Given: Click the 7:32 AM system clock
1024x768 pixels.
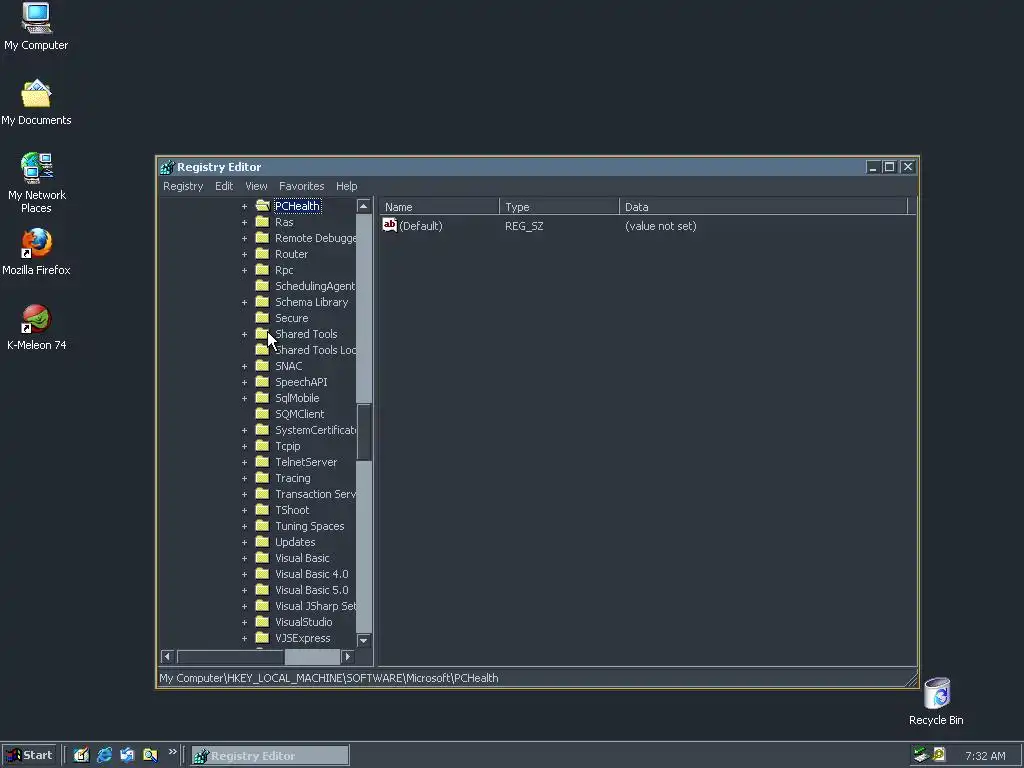Looking at the screenshot, I should coord(985,756).
